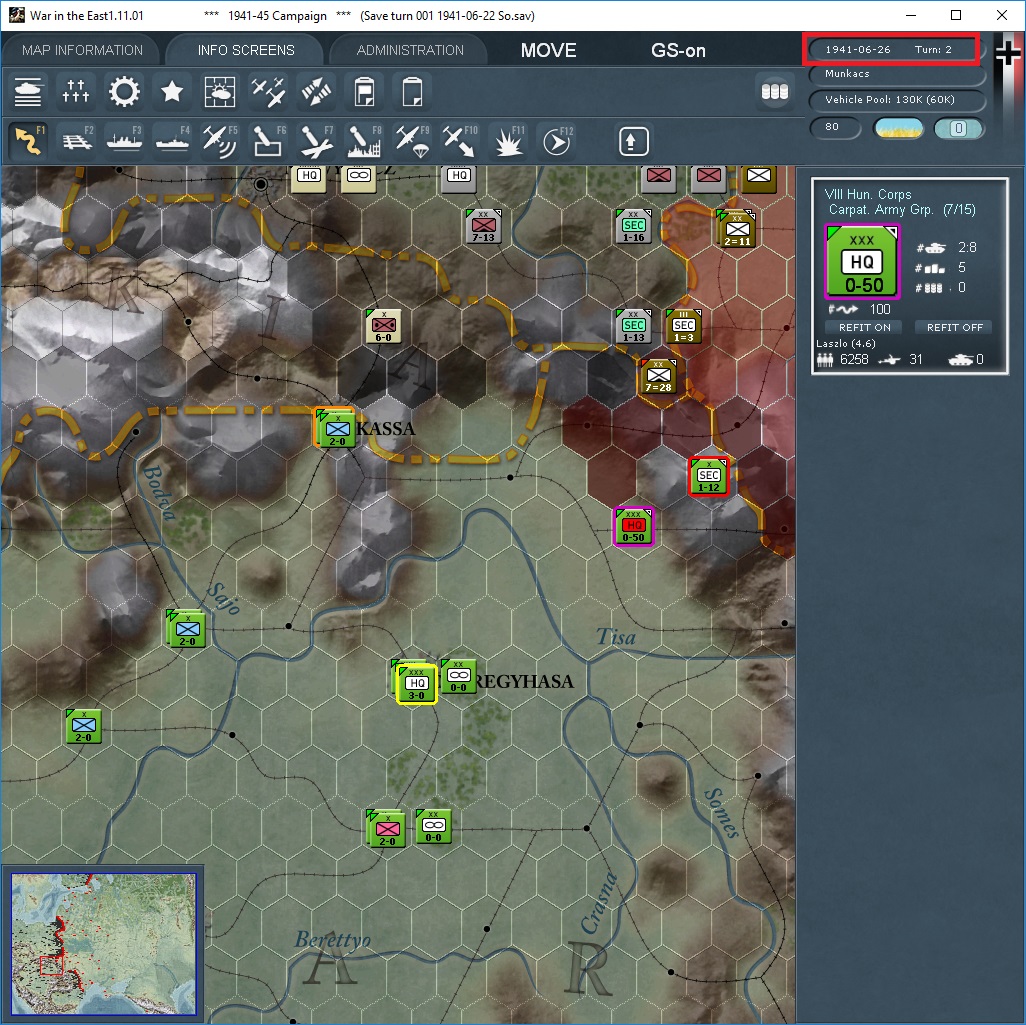Select the F1 move mode arrow icon
This screenshot has height=1025, width=1026.
29,141
